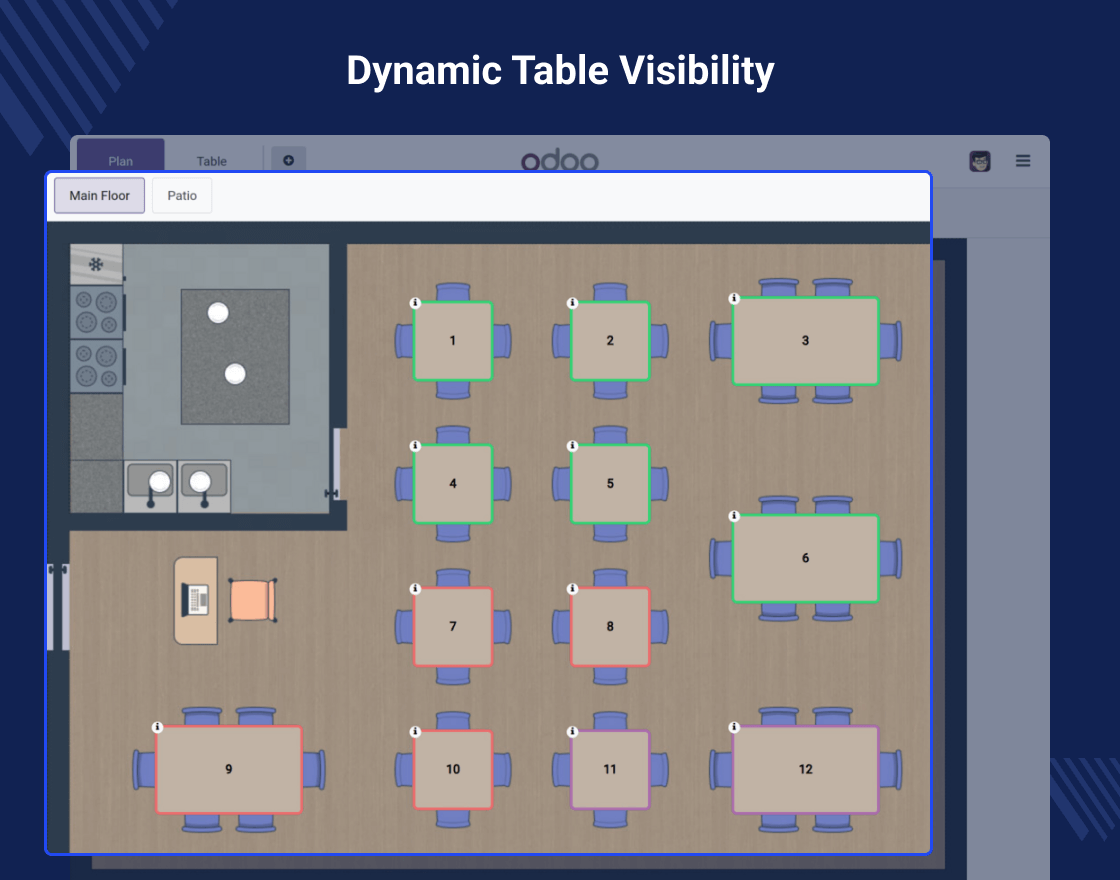Screen dimensions: 1120x880
Task: Select table 10
Action: 453,769
